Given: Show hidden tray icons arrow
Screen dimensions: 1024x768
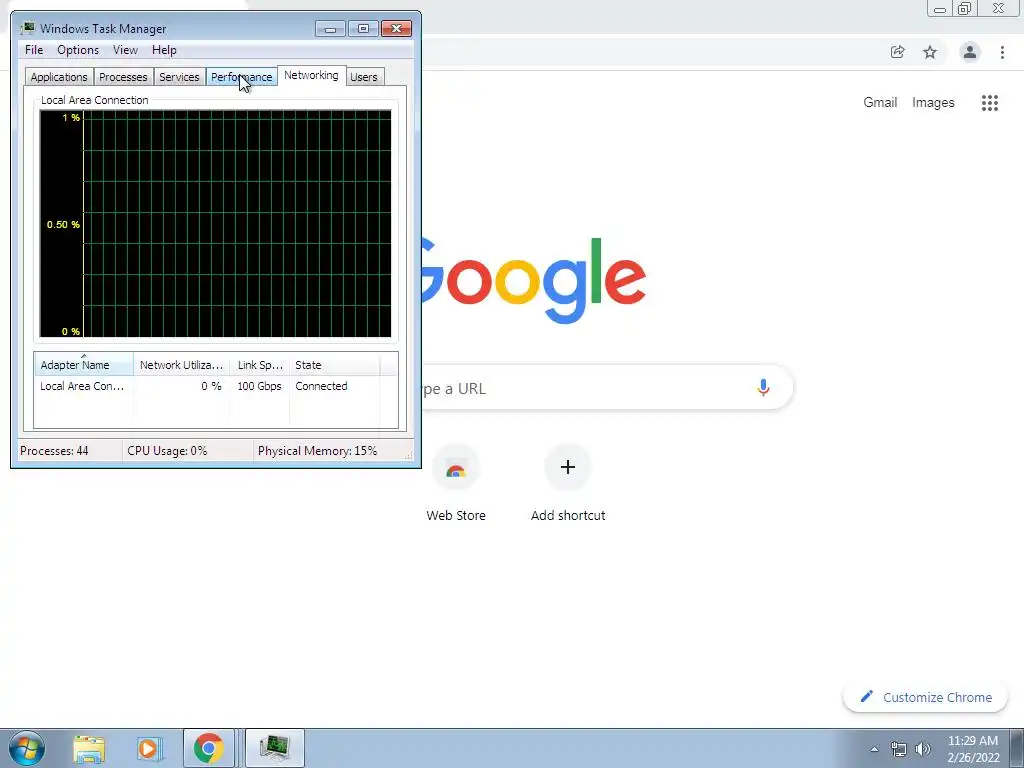Looking at the screenshot, I should click(874, 749).
